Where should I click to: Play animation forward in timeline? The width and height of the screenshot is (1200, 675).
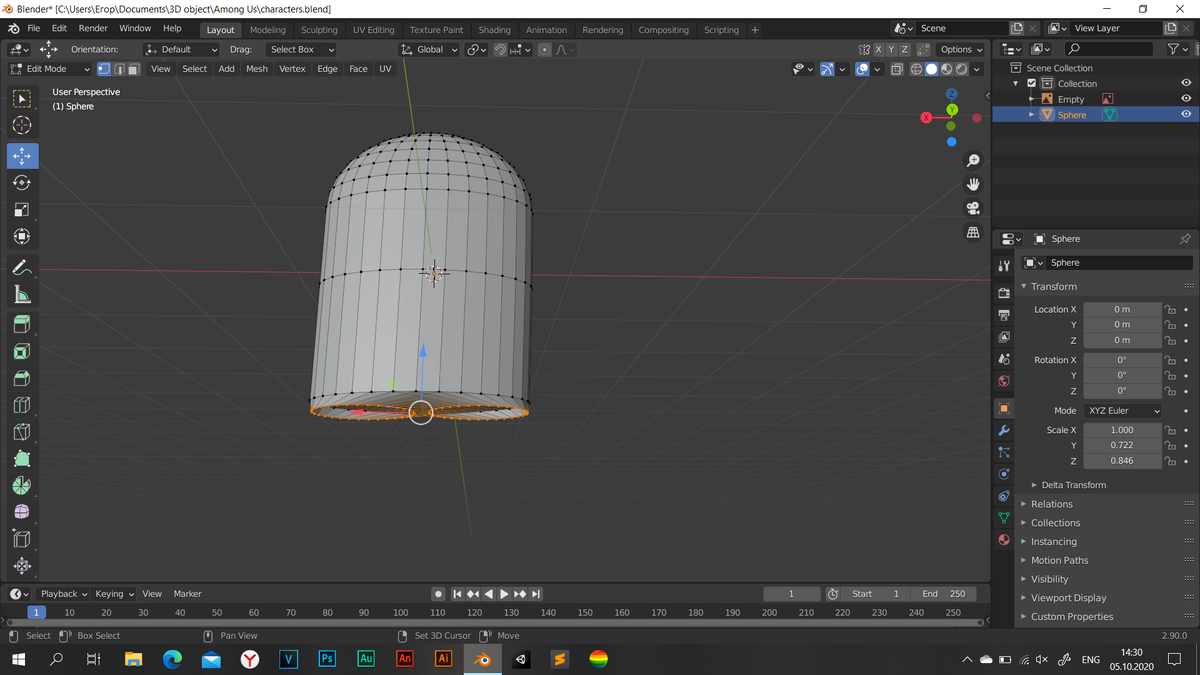click(x=504, y=594)
